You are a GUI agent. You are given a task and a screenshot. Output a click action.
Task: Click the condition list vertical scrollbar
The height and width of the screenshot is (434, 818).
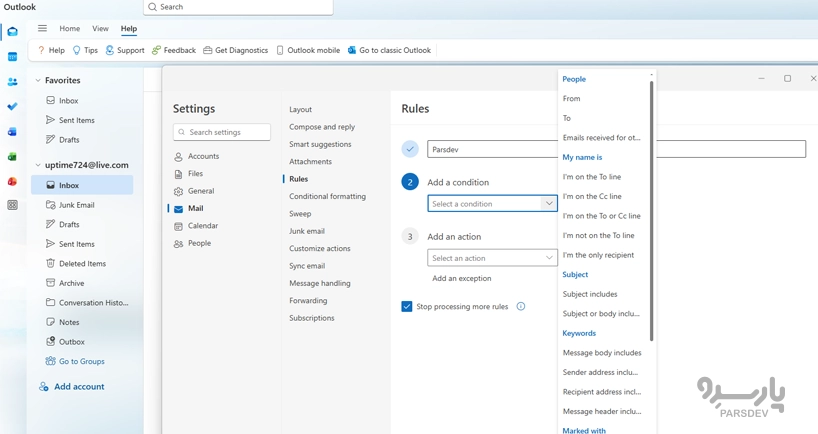point(652,200)
